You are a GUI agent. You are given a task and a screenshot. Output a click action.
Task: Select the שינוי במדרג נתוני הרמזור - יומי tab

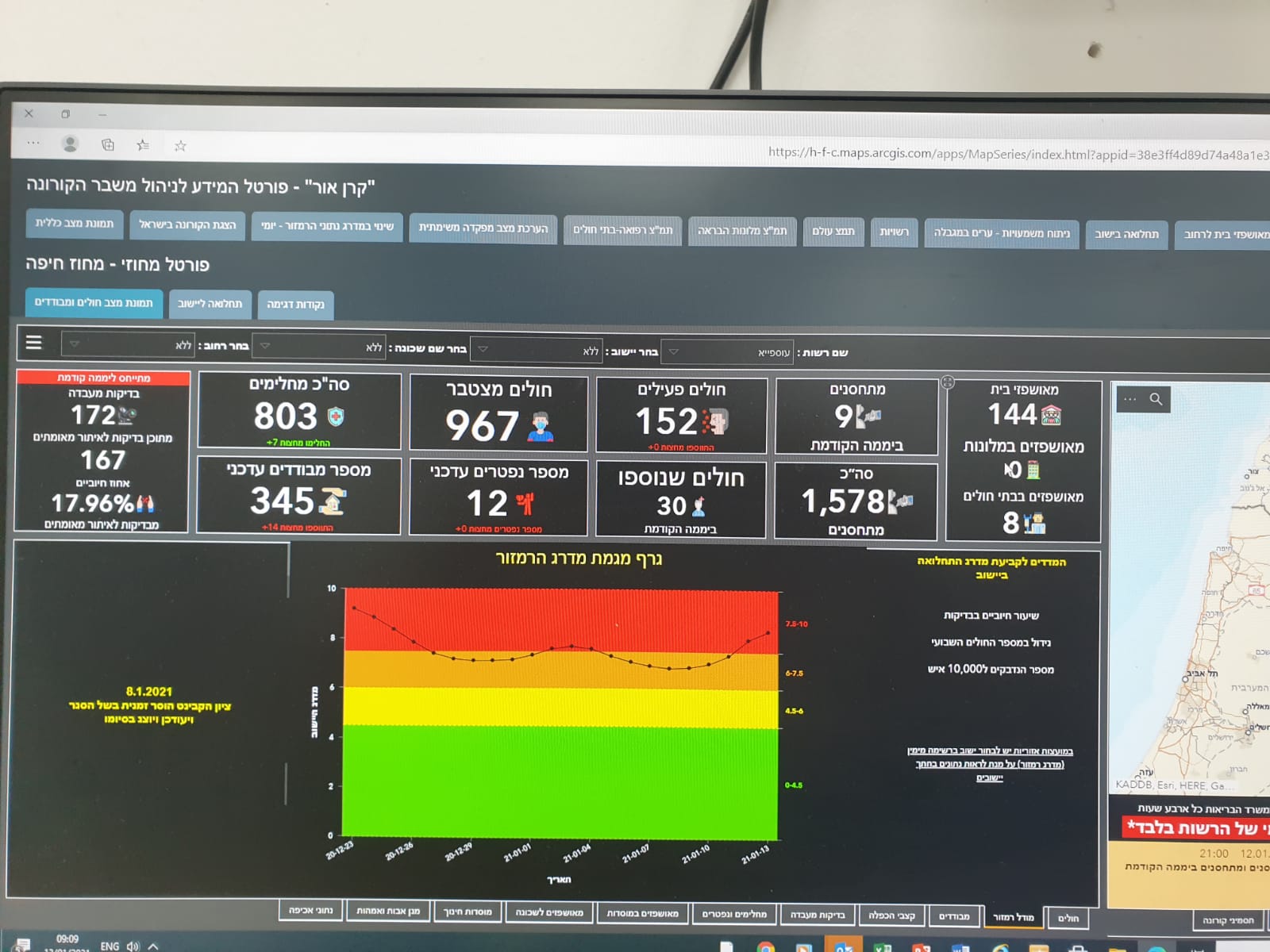point(327,227)
